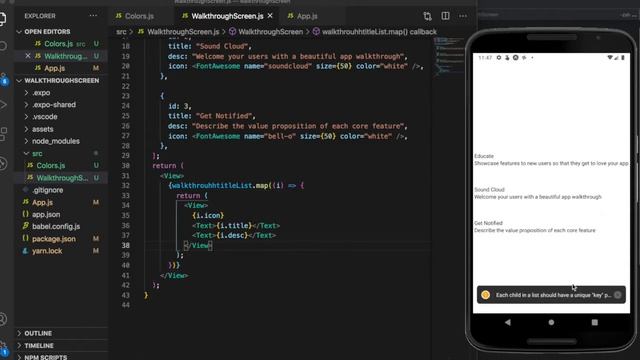
Task: Click 'Educate' text in emulator
Action: [x=484, y=156]
